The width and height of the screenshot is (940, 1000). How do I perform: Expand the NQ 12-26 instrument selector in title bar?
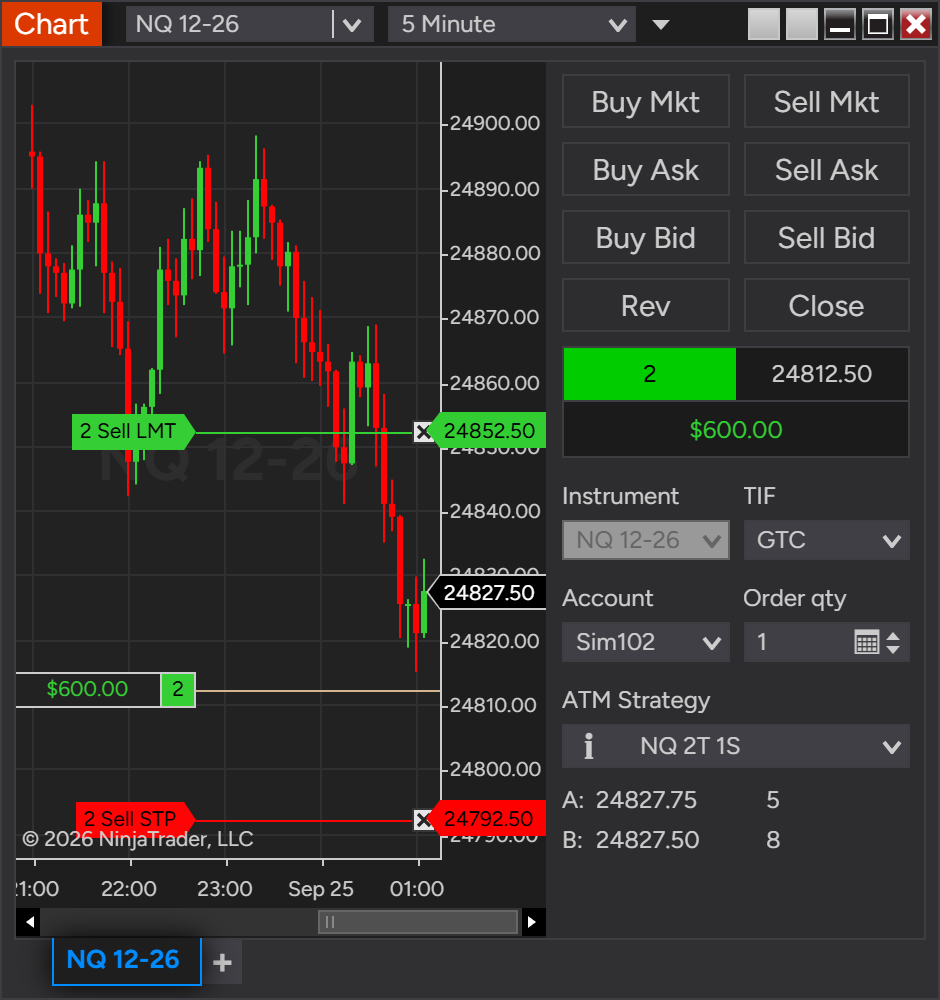coord(352,25)
